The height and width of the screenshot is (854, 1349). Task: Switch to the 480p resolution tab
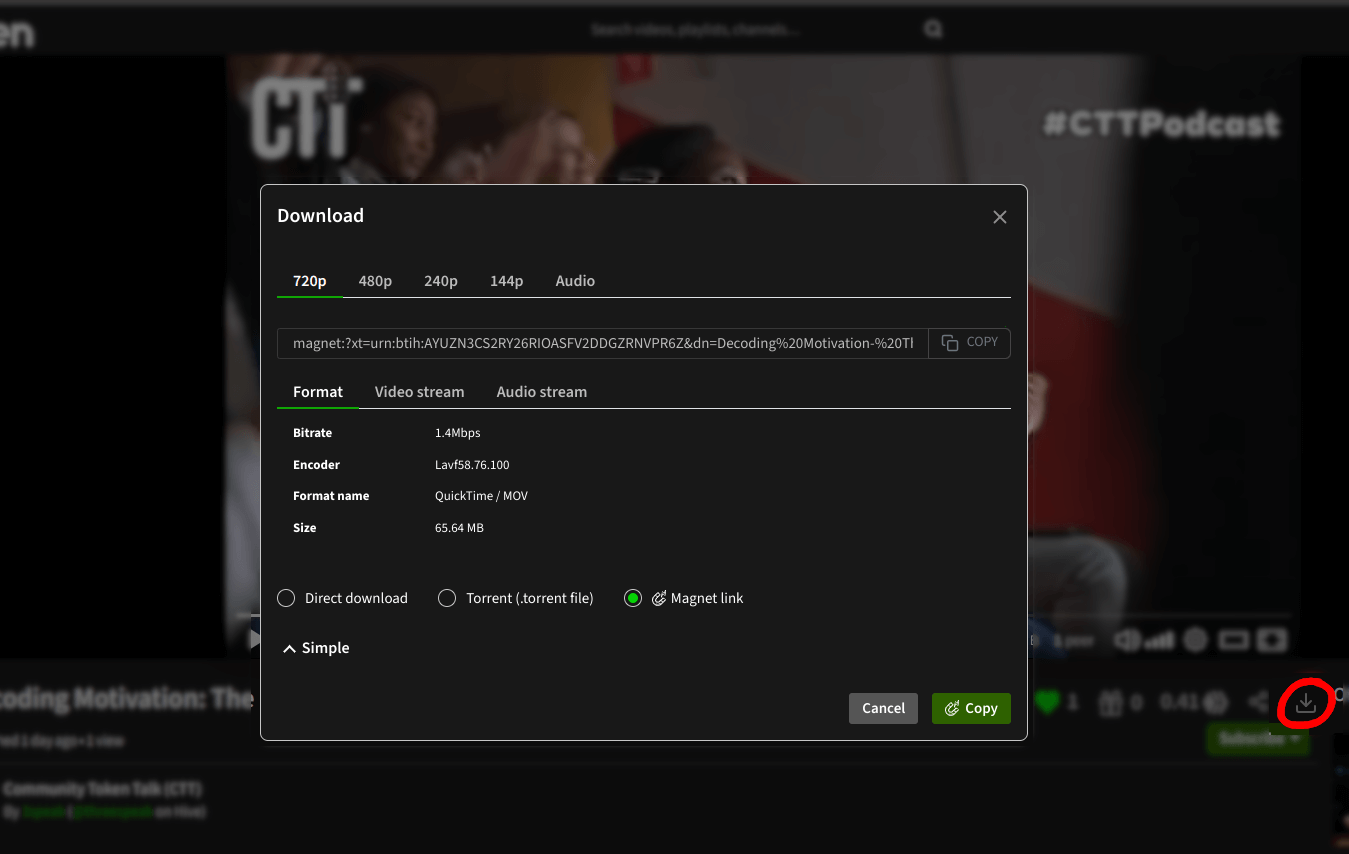[375, 281]
